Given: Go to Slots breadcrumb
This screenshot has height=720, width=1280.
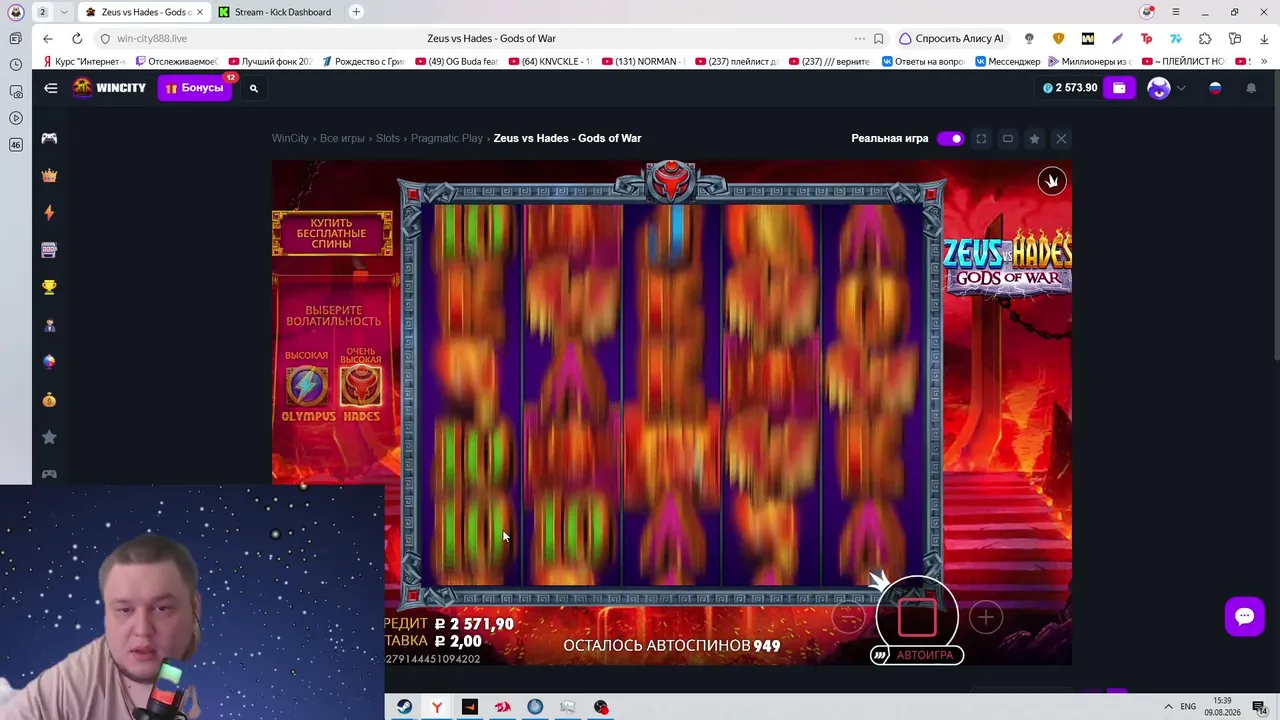Looking at the screenshot, I should 388,138.
